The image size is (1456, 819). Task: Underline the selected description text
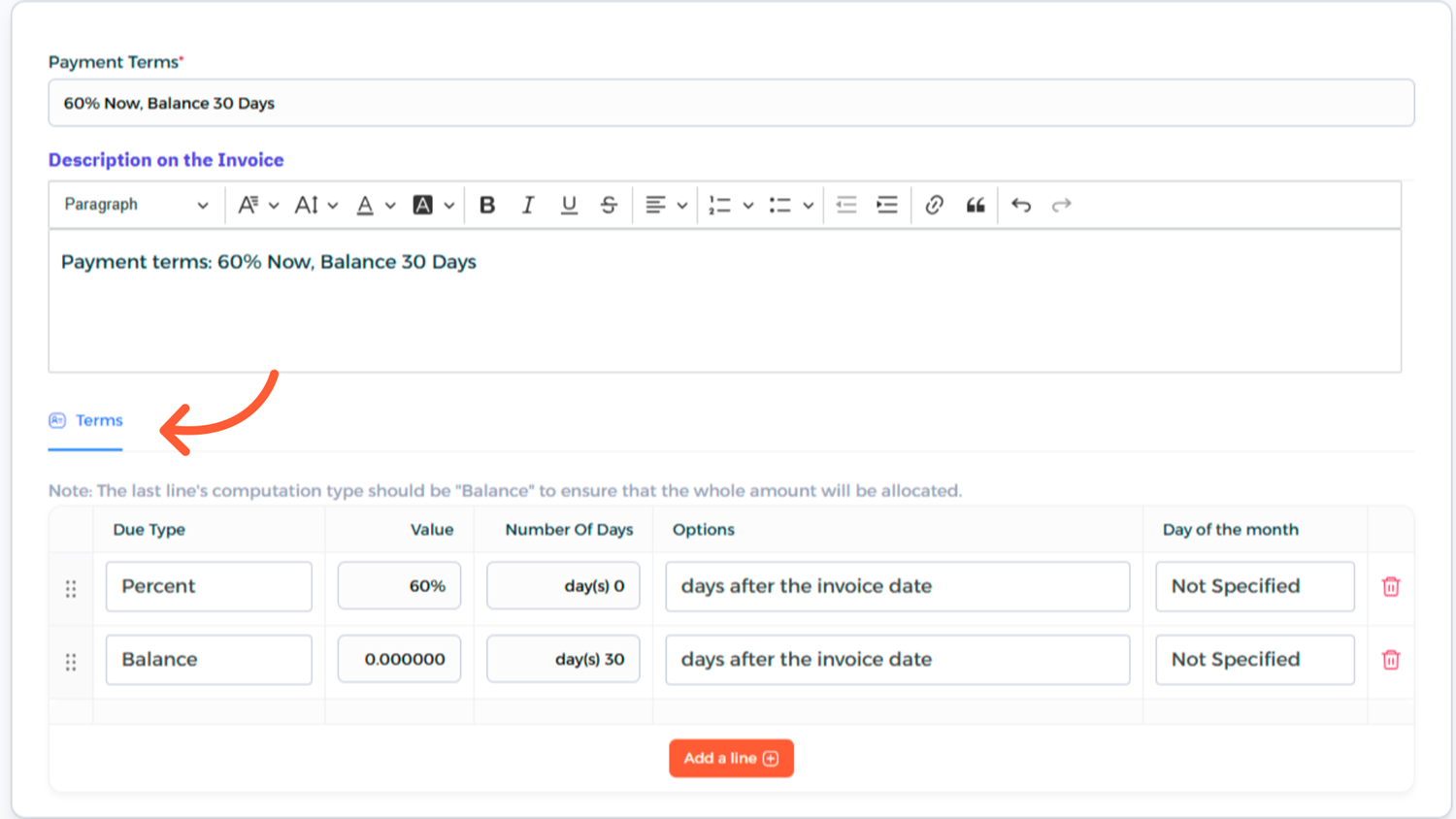click(569, 205)
